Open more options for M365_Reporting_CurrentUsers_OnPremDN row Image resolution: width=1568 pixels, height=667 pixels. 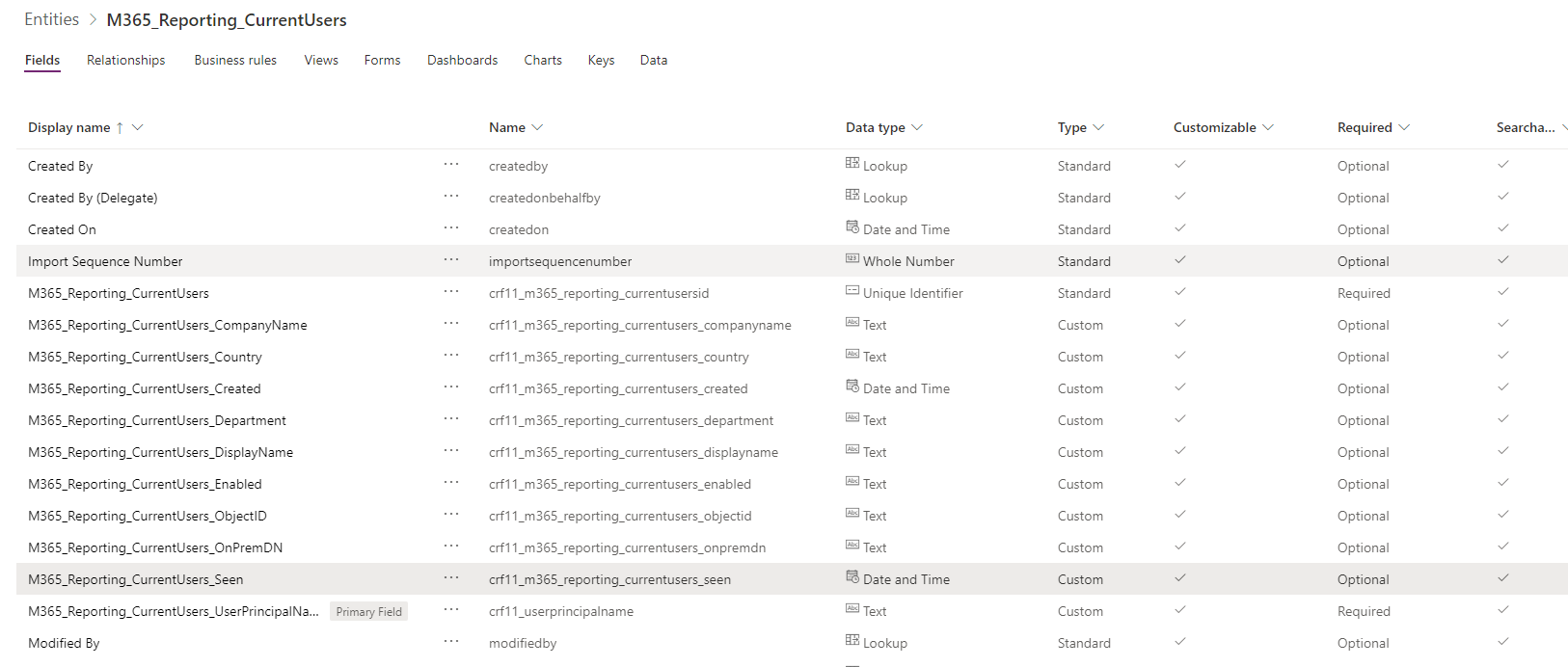point(451,547)
